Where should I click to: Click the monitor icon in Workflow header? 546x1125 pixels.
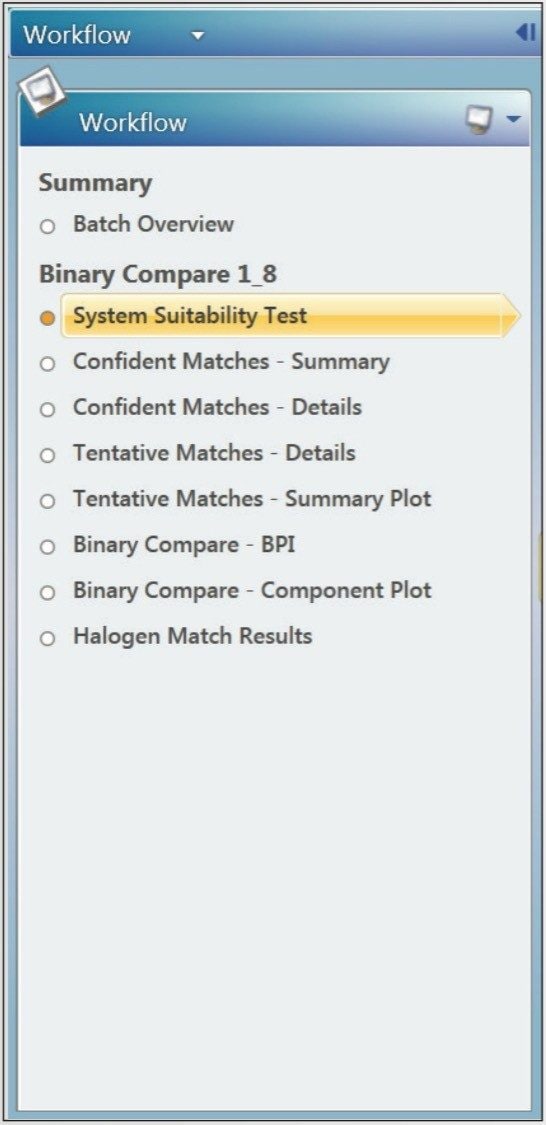(479, 119)
